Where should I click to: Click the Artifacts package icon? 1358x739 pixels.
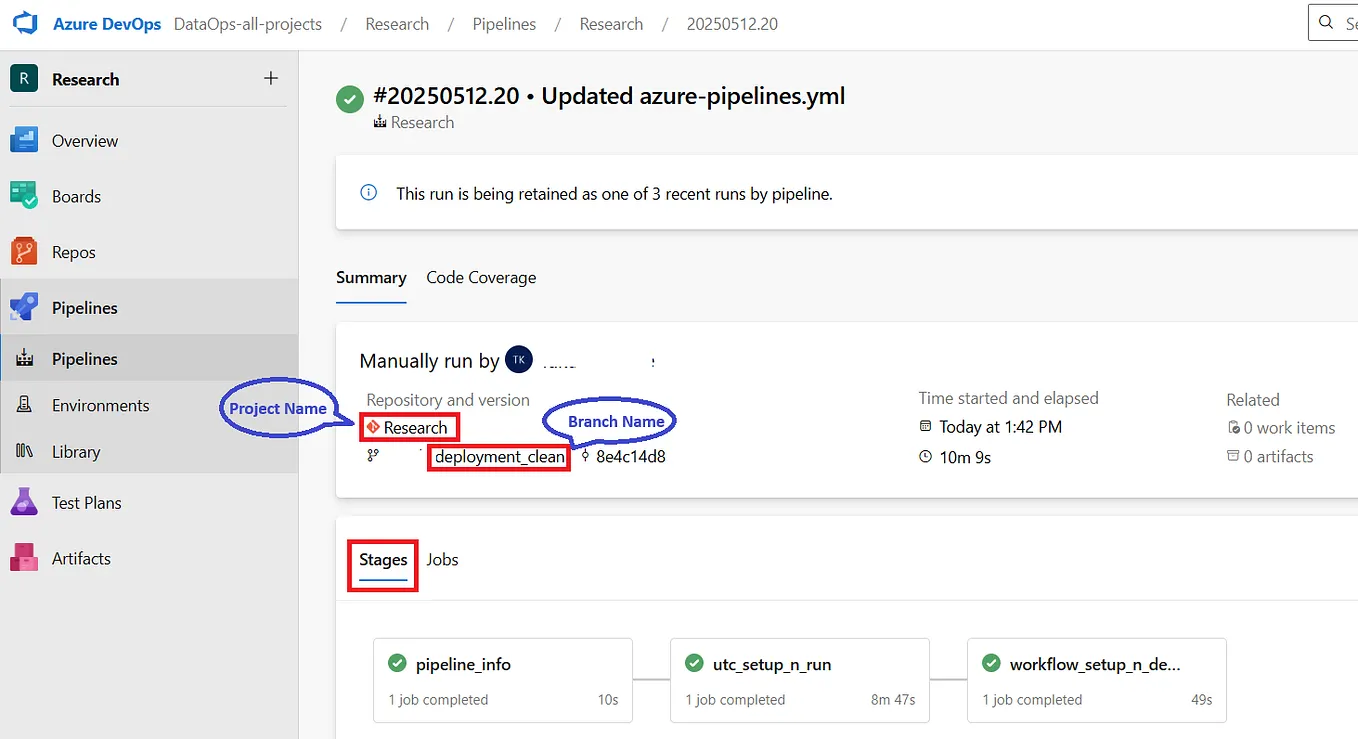click(x=27, y=558)
